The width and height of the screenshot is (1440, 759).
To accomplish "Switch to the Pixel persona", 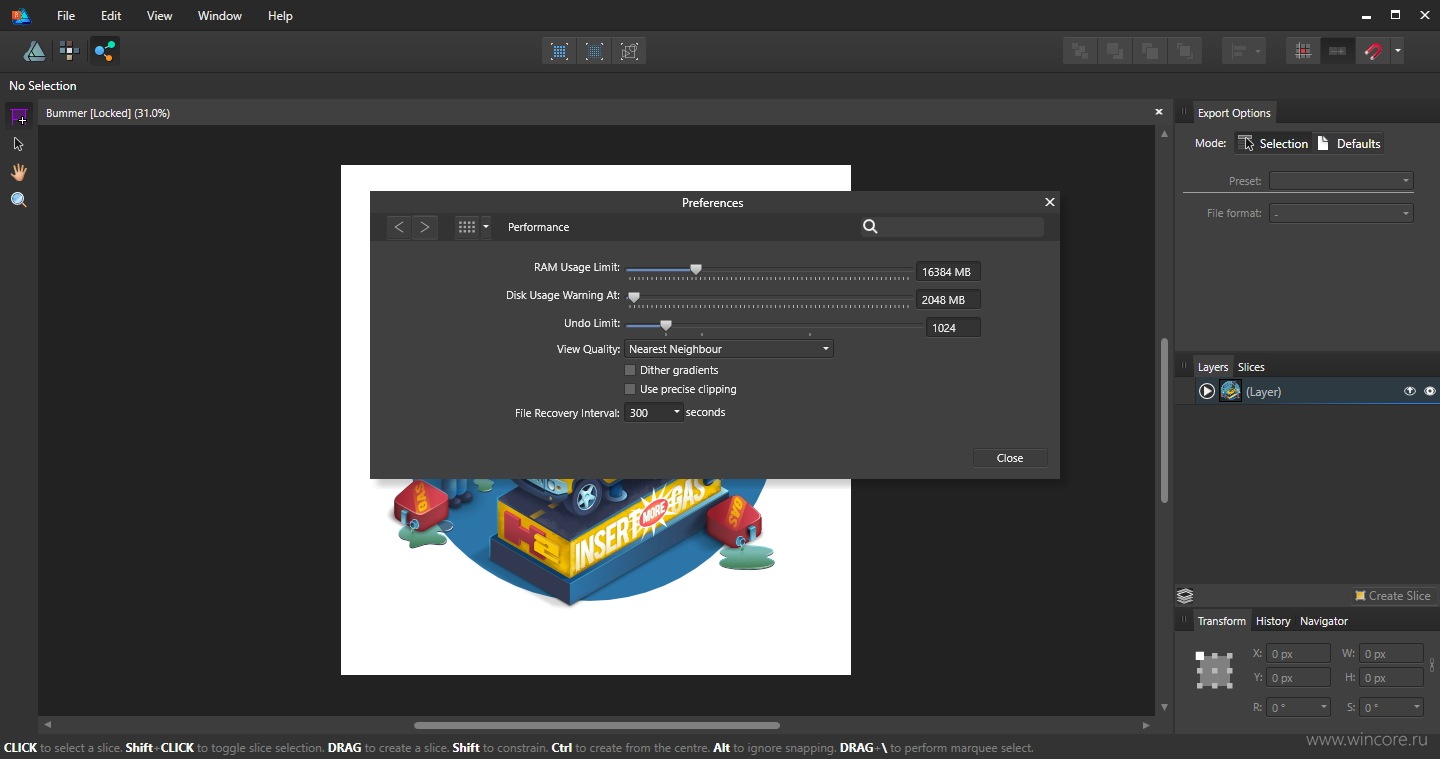I will pos(69,50).
